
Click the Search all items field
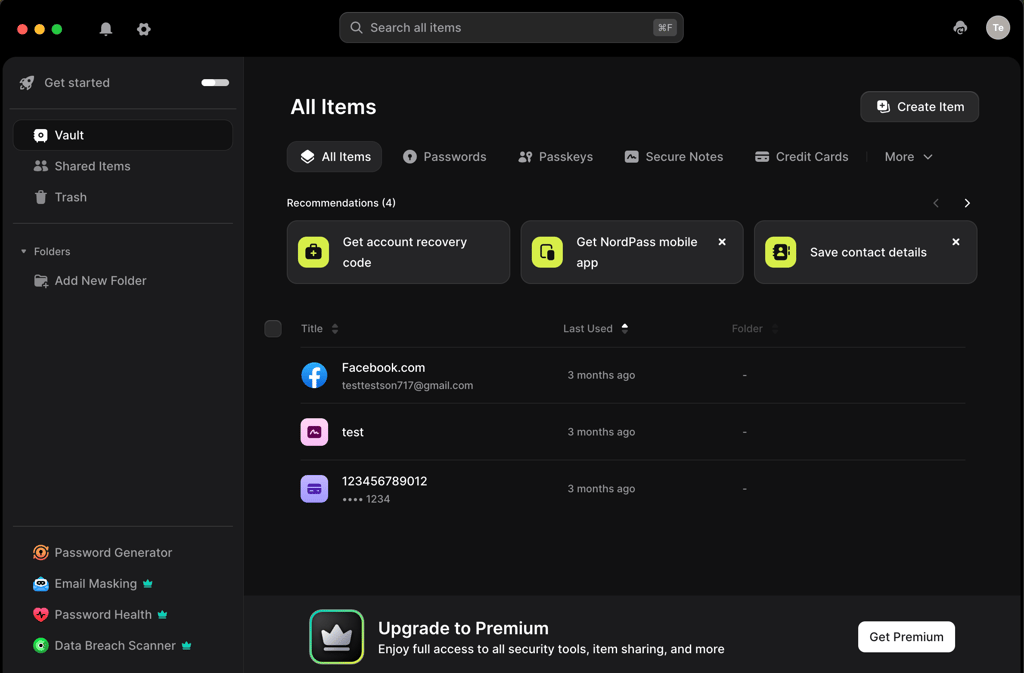pyautogui.click(x=511, y=27)
